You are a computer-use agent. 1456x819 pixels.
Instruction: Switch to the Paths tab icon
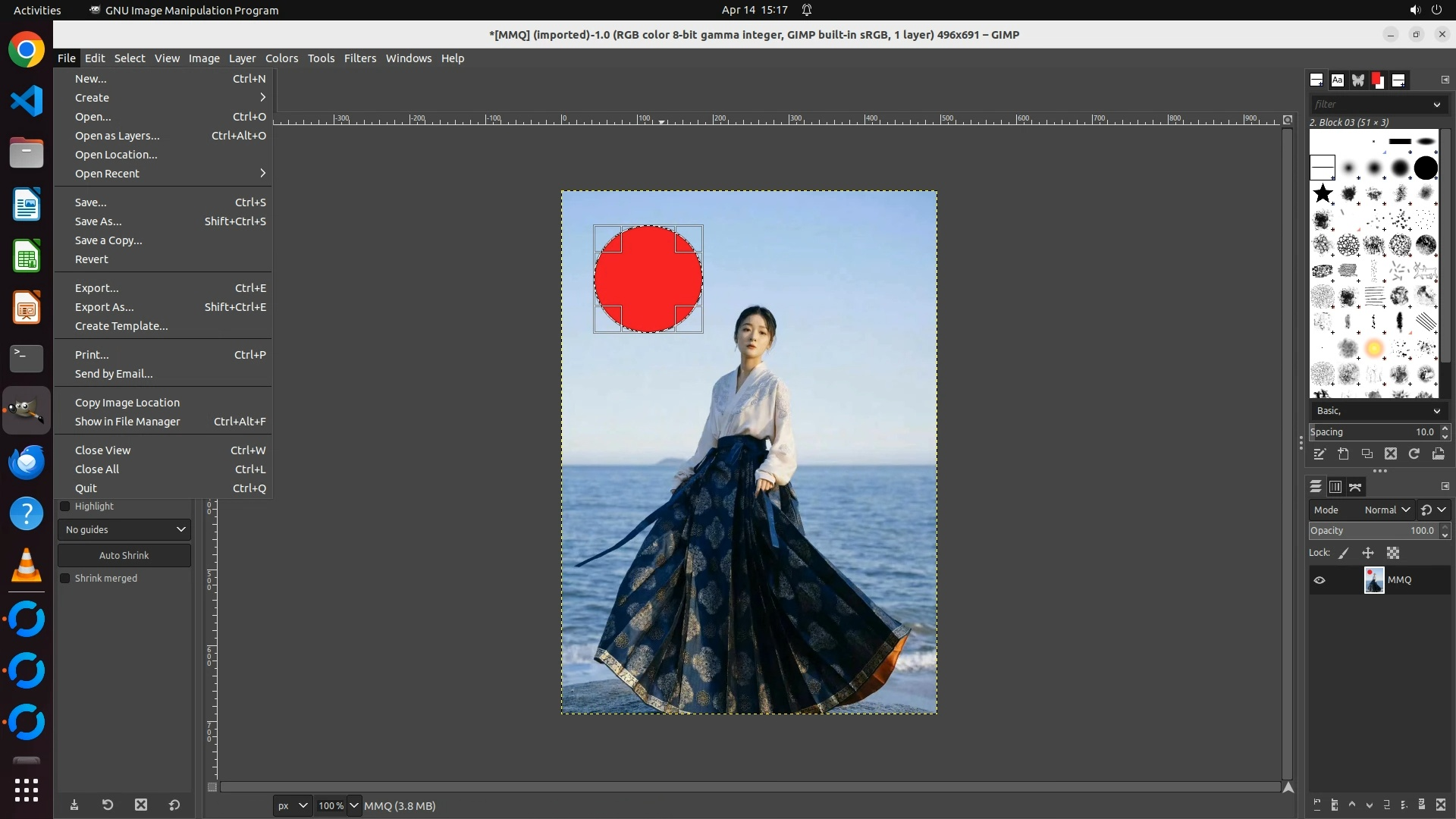tap(1356, 487)
